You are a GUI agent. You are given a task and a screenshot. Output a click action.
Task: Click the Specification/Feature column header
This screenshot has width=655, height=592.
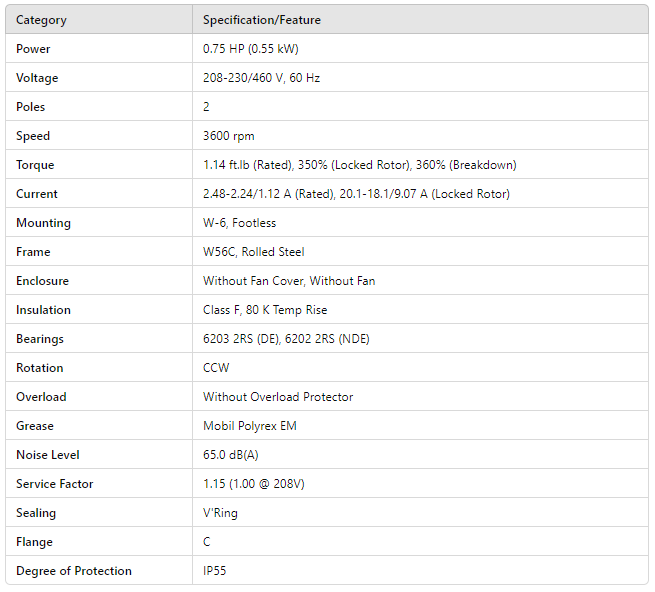262,20
